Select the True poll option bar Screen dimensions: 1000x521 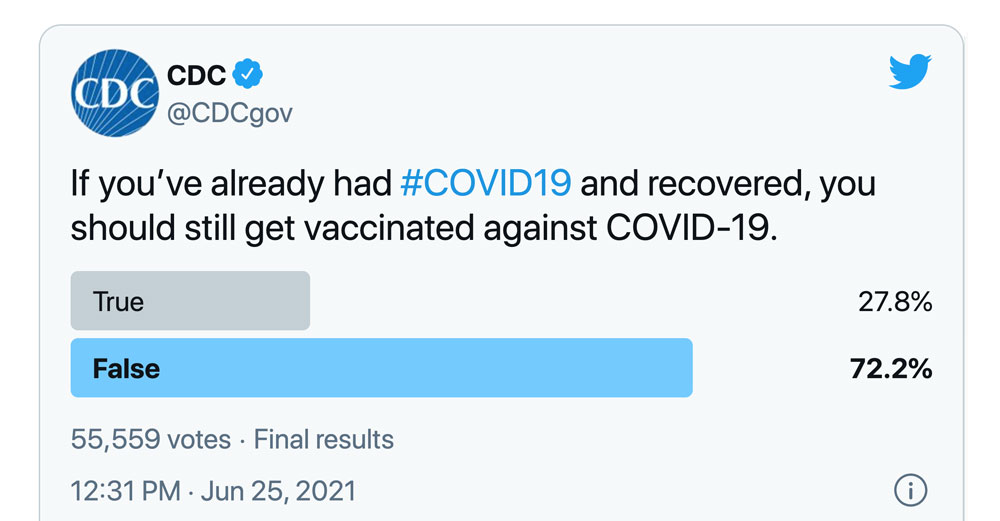coord(190,300)
